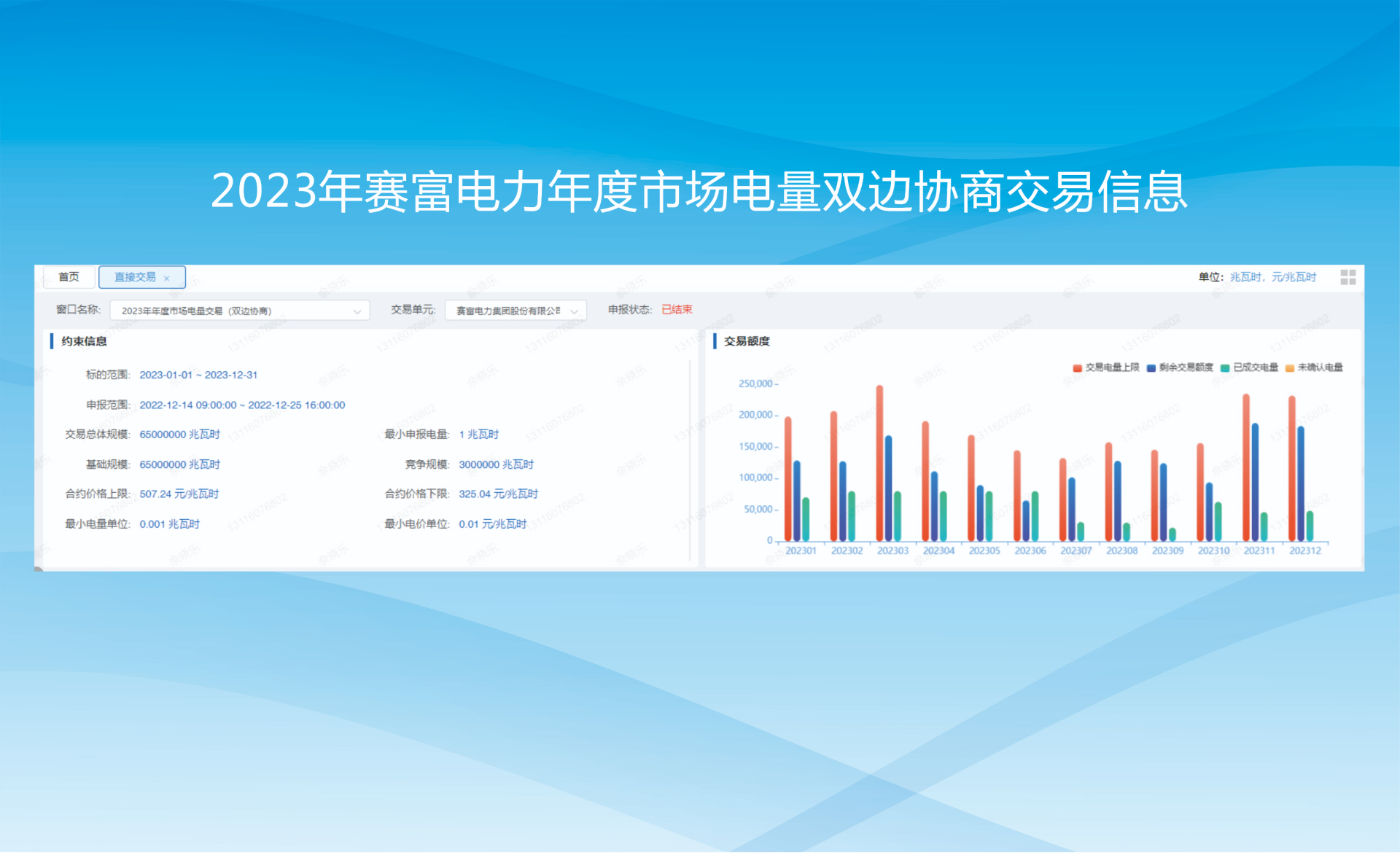Open the 首页 tab
The height and width of the screenshot is (853, 1400).
[x=69, y=277]
